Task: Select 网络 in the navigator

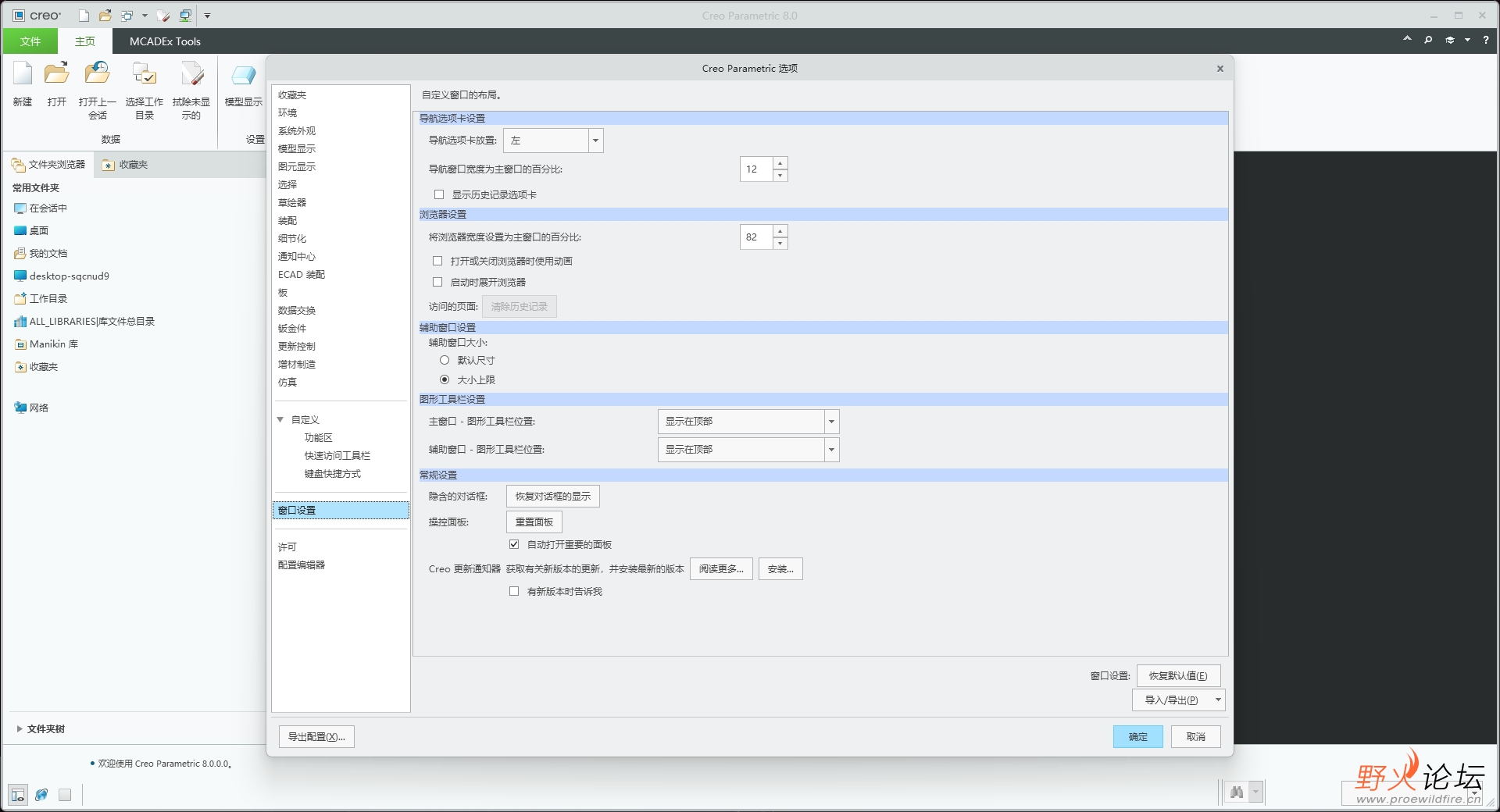Action: click(x=31, y=408)
